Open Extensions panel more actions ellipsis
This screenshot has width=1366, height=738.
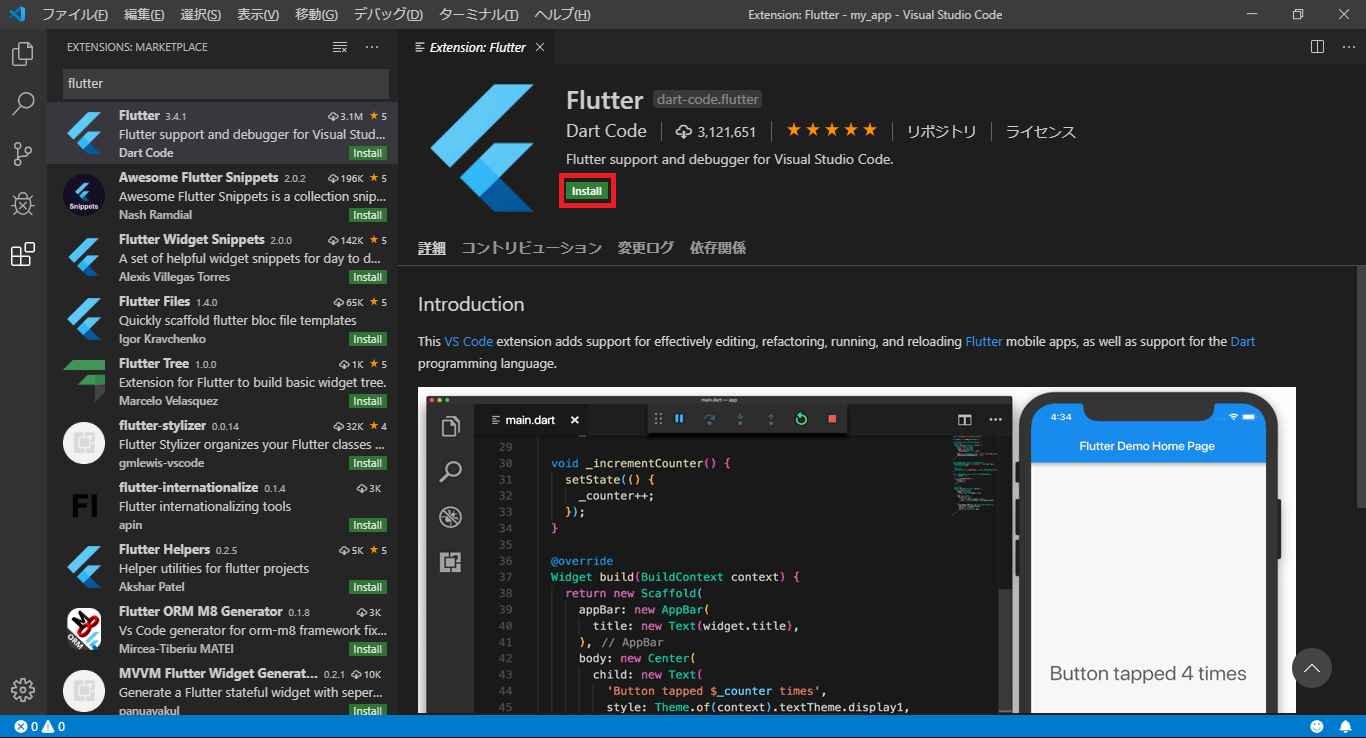point(372,47)
